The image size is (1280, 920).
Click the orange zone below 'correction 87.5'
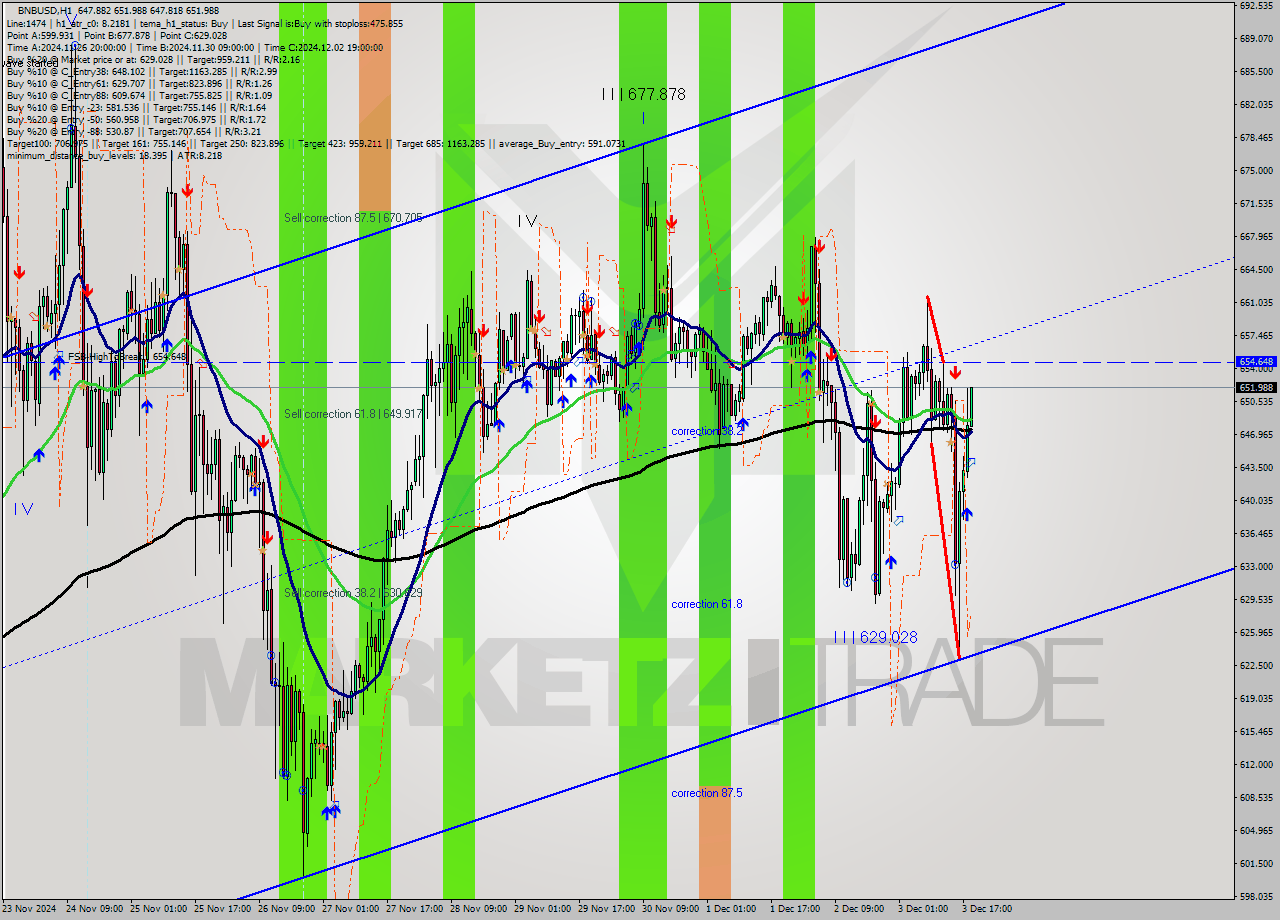tap(715, 842)
